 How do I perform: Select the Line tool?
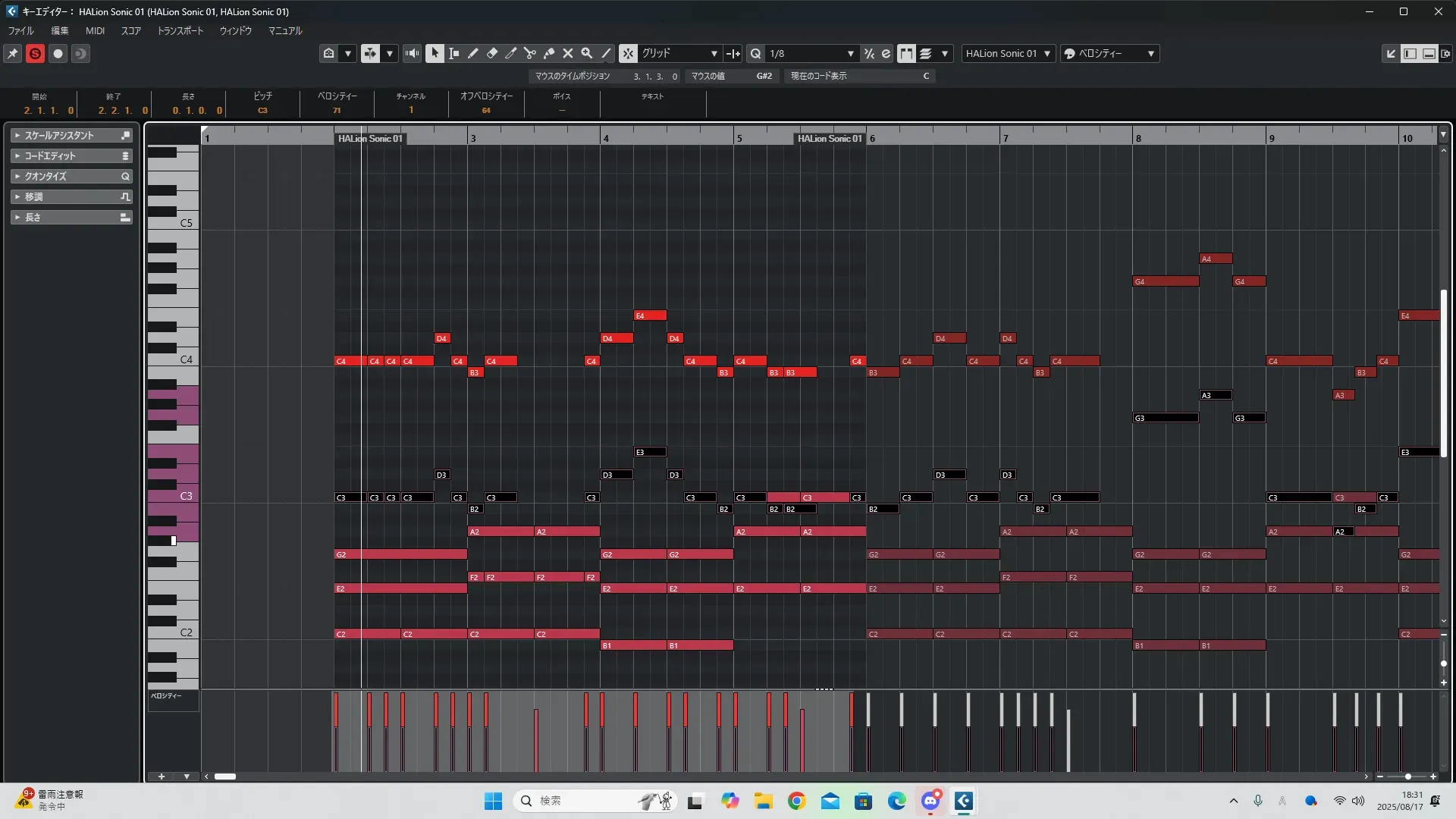click(x=606, y=54)
